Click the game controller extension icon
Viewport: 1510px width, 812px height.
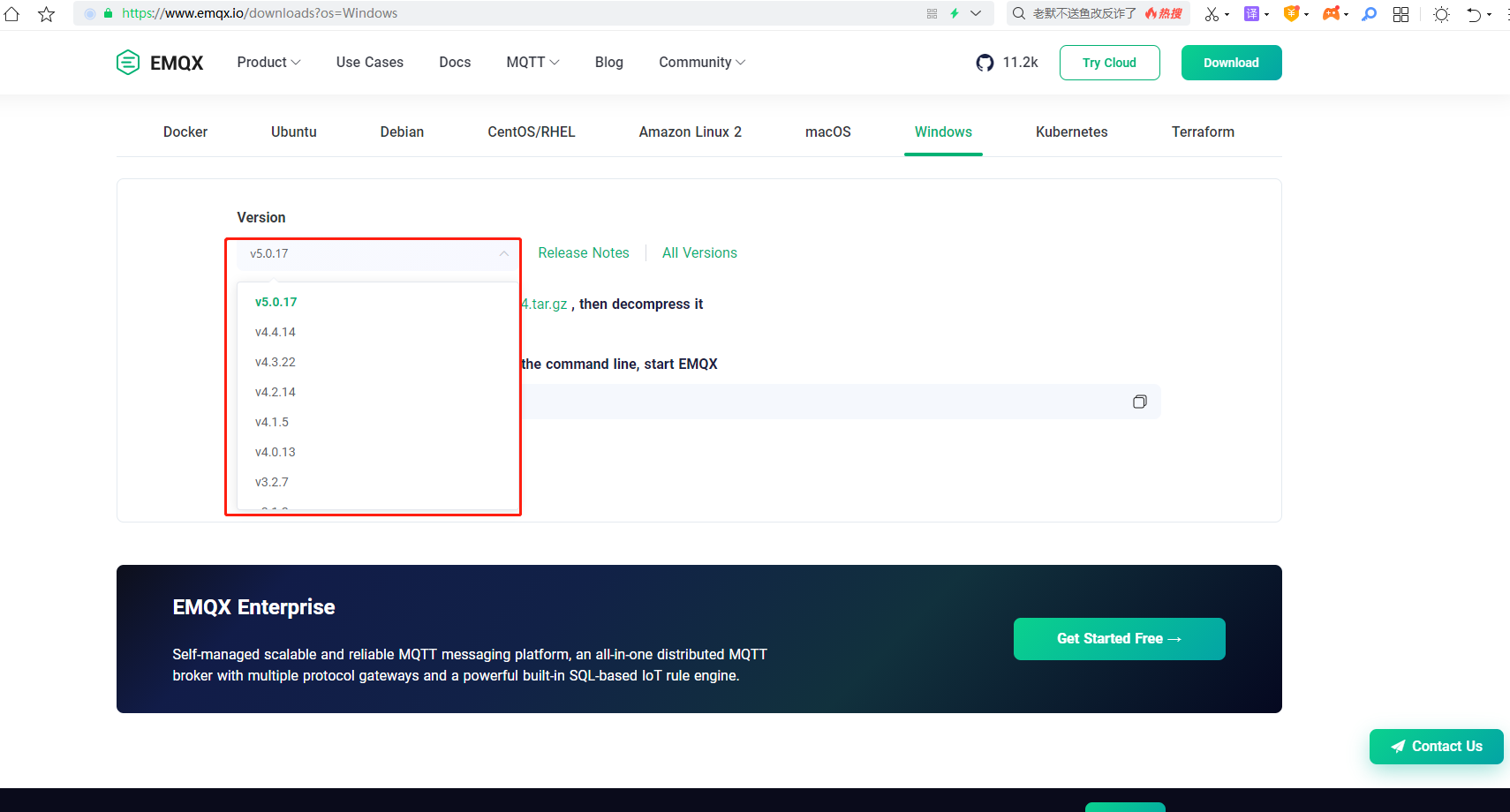click(x=1331, y=13)
